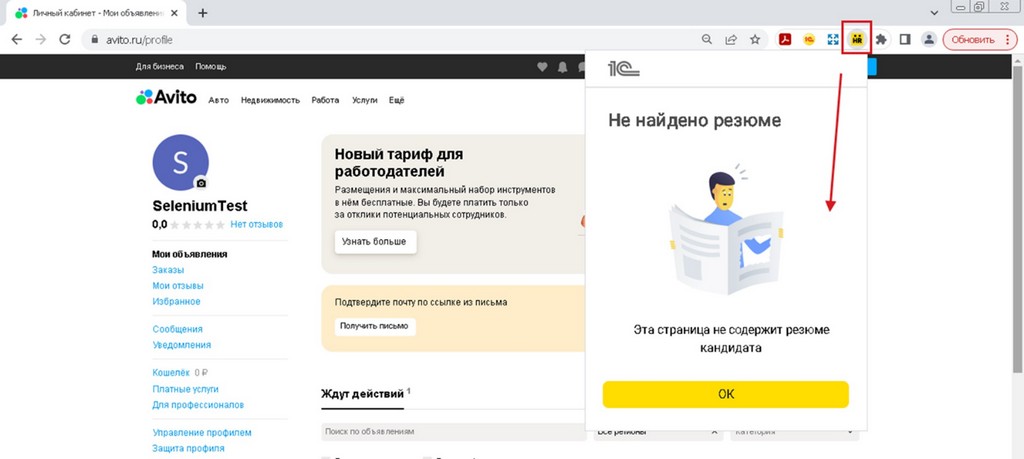Open Сообщения in sidebar
This screenshot has height=459, width=1024.
(178, 330)
